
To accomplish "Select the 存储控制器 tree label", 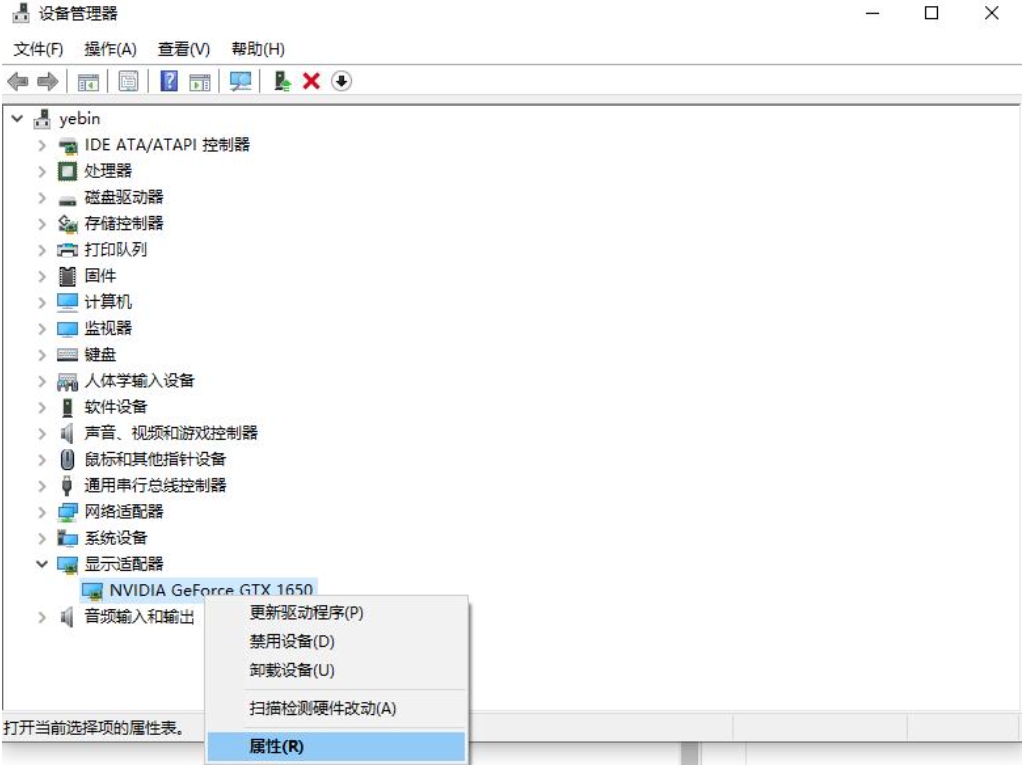I will coord(124,224).
